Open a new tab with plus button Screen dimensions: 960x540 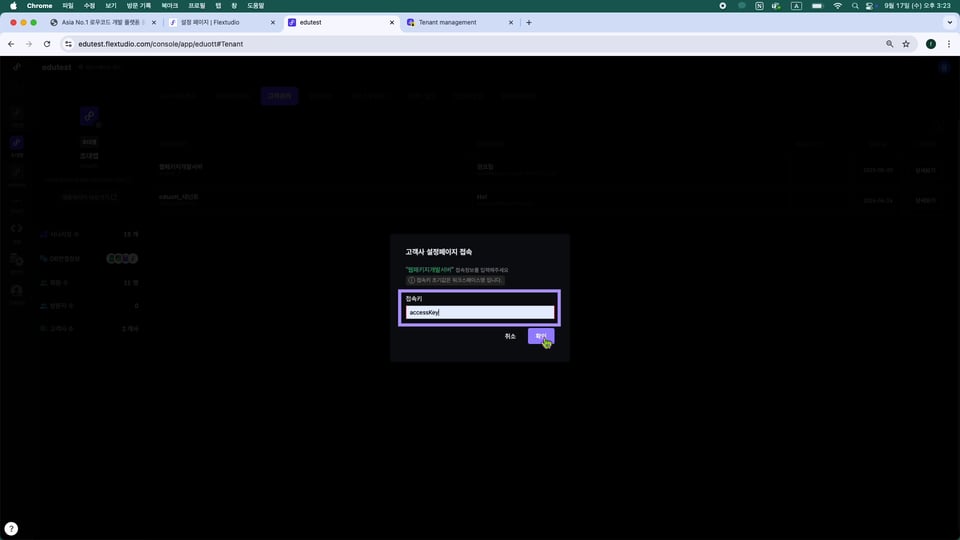coord(529,23)
